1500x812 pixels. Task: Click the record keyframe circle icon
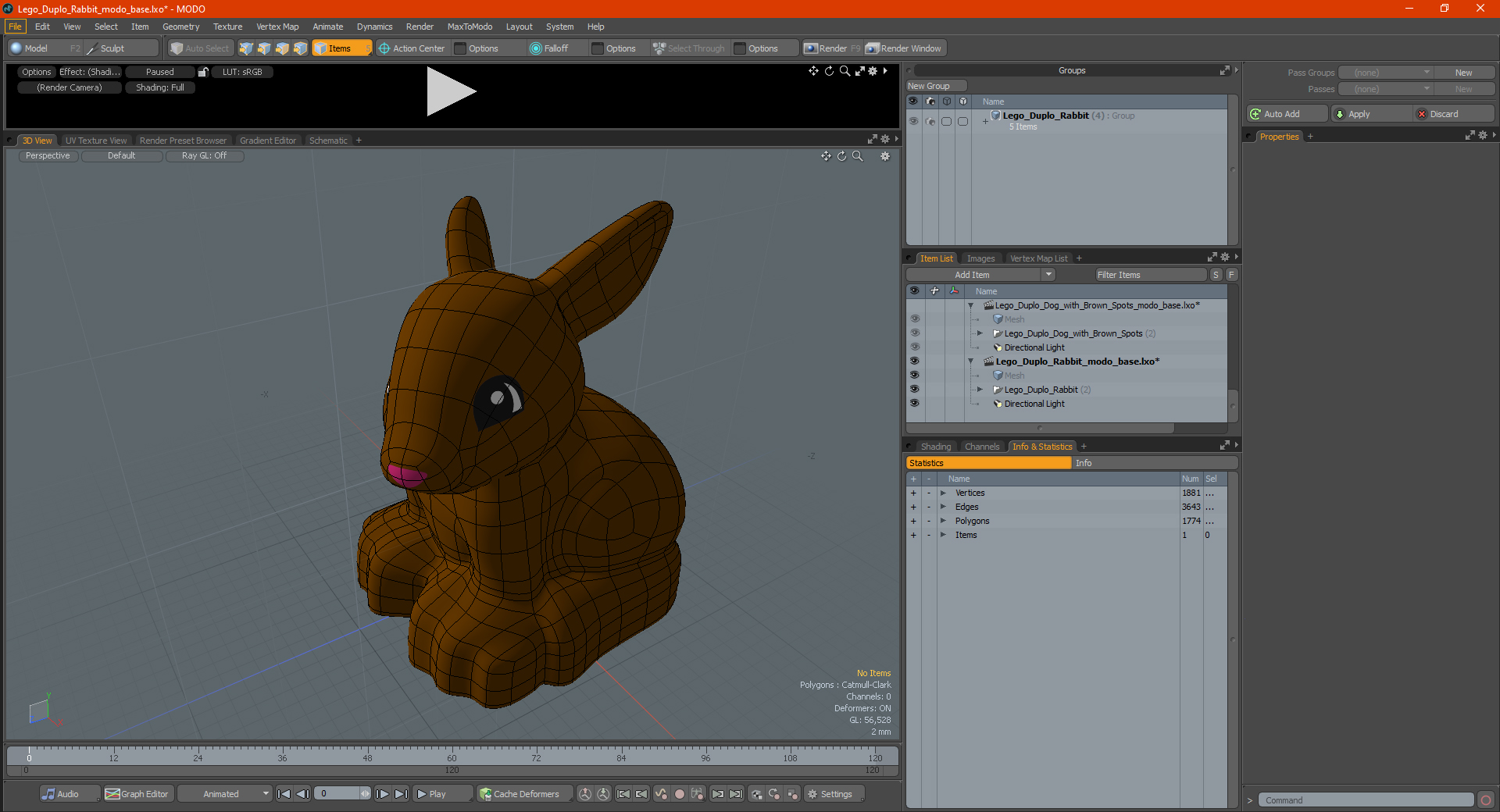(680, 794)
